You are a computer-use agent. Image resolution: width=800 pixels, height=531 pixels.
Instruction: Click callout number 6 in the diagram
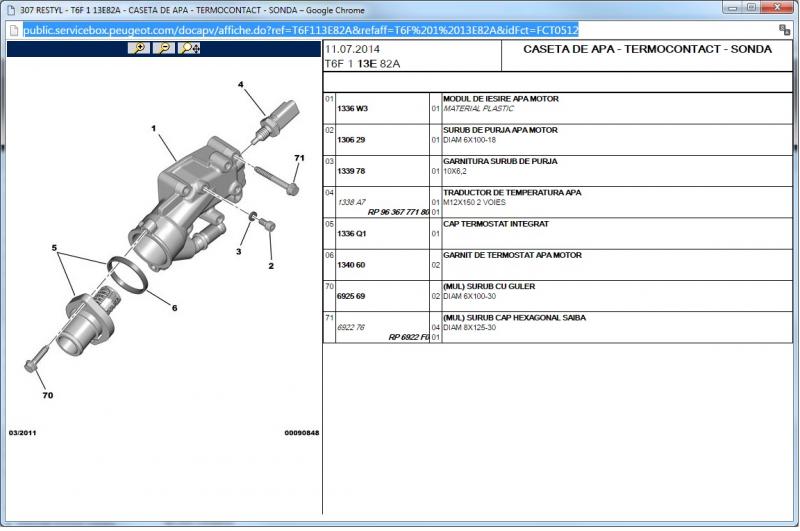tap(174, 308)
